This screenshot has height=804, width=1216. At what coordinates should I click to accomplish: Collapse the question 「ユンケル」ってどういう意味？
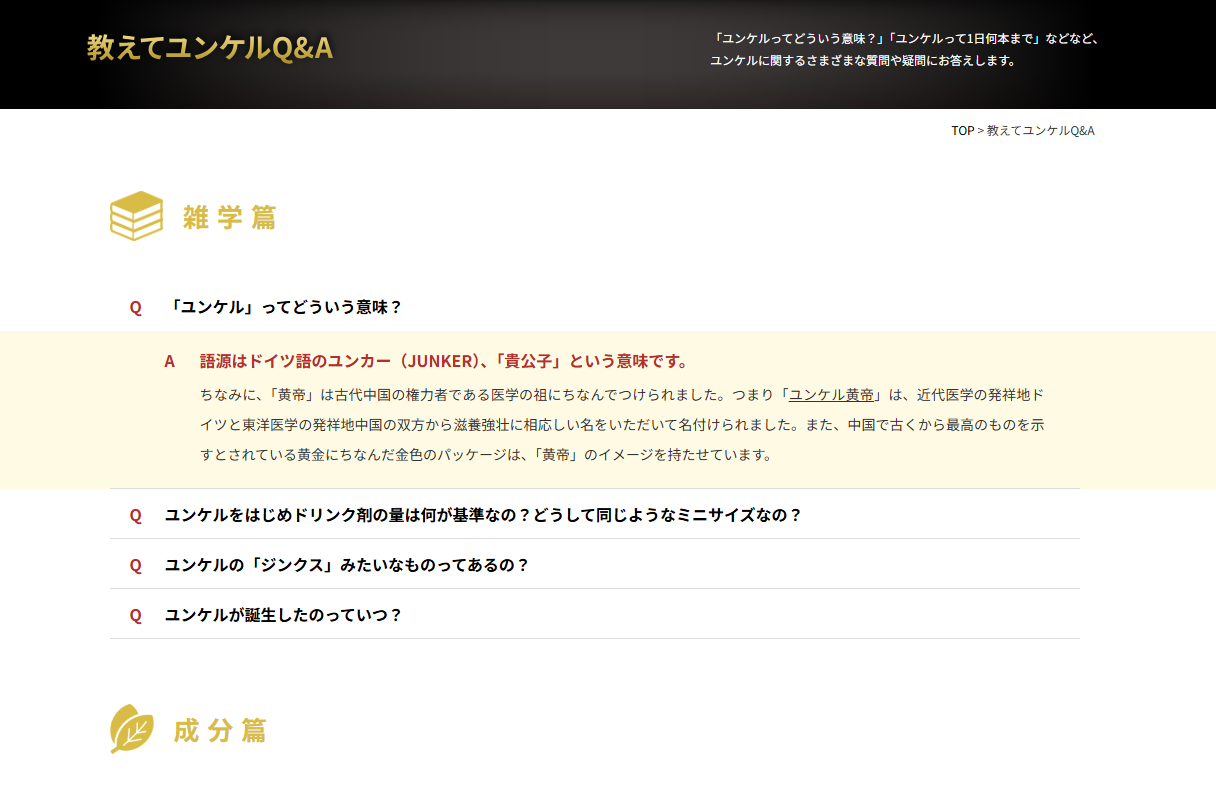(x=595, y=307)
